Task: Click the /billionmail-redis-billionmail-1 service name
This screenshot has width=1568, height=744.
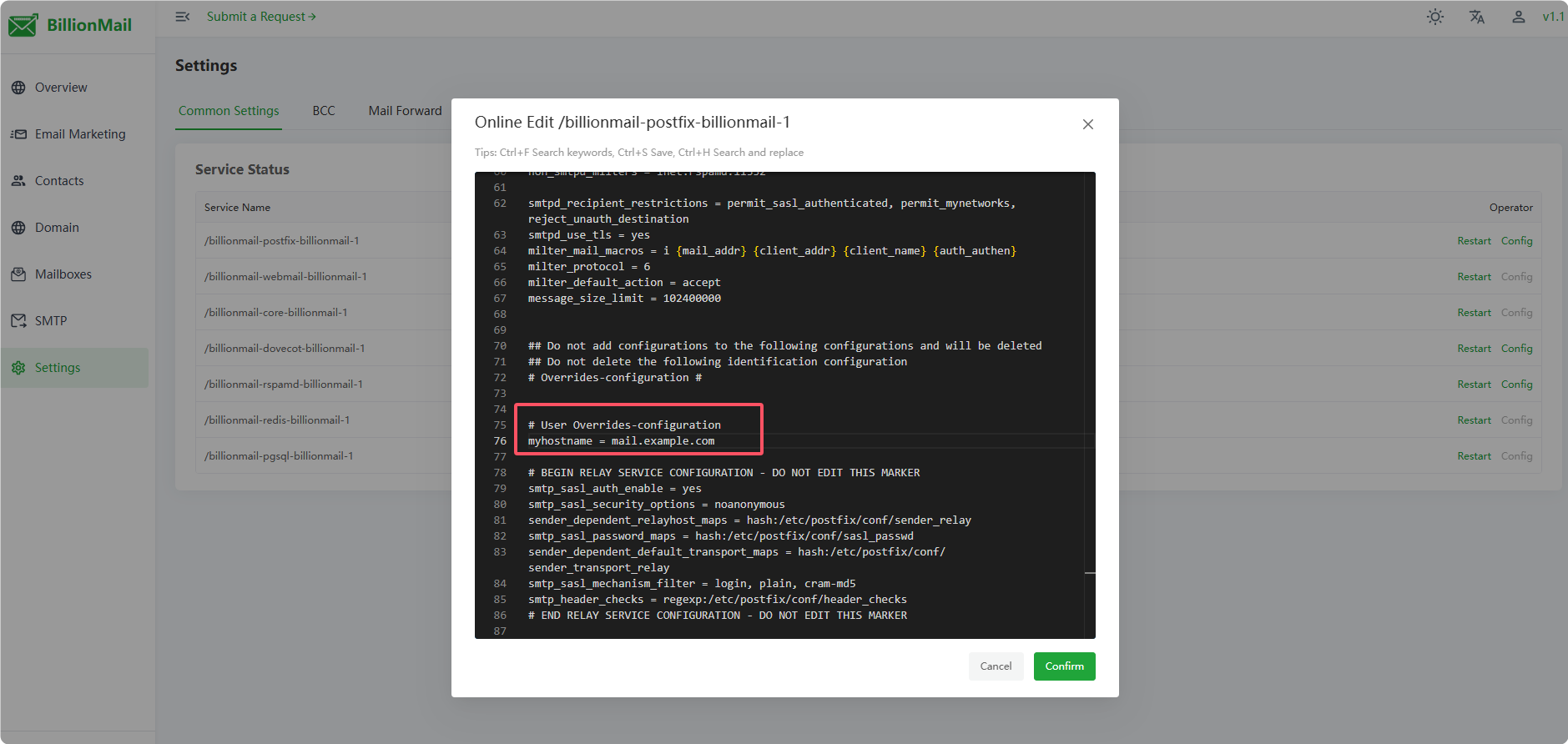Action: 277,420
